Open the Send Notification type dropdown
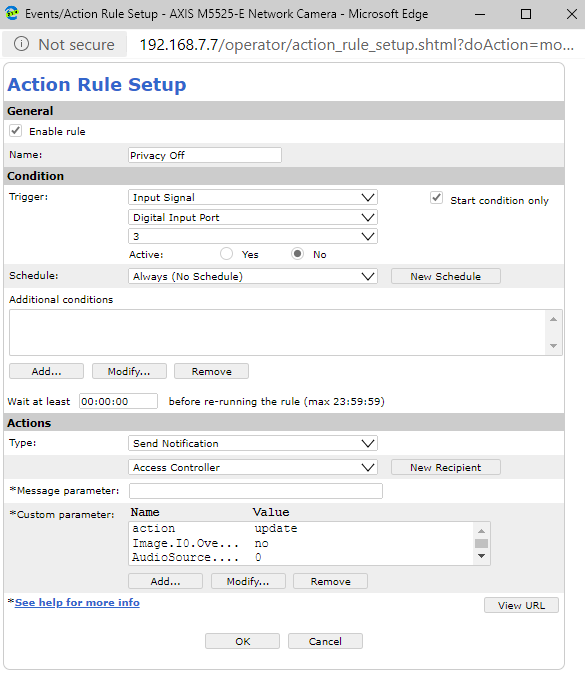The height and width of the screenshot is (673, 585). [x=253, y=443]
